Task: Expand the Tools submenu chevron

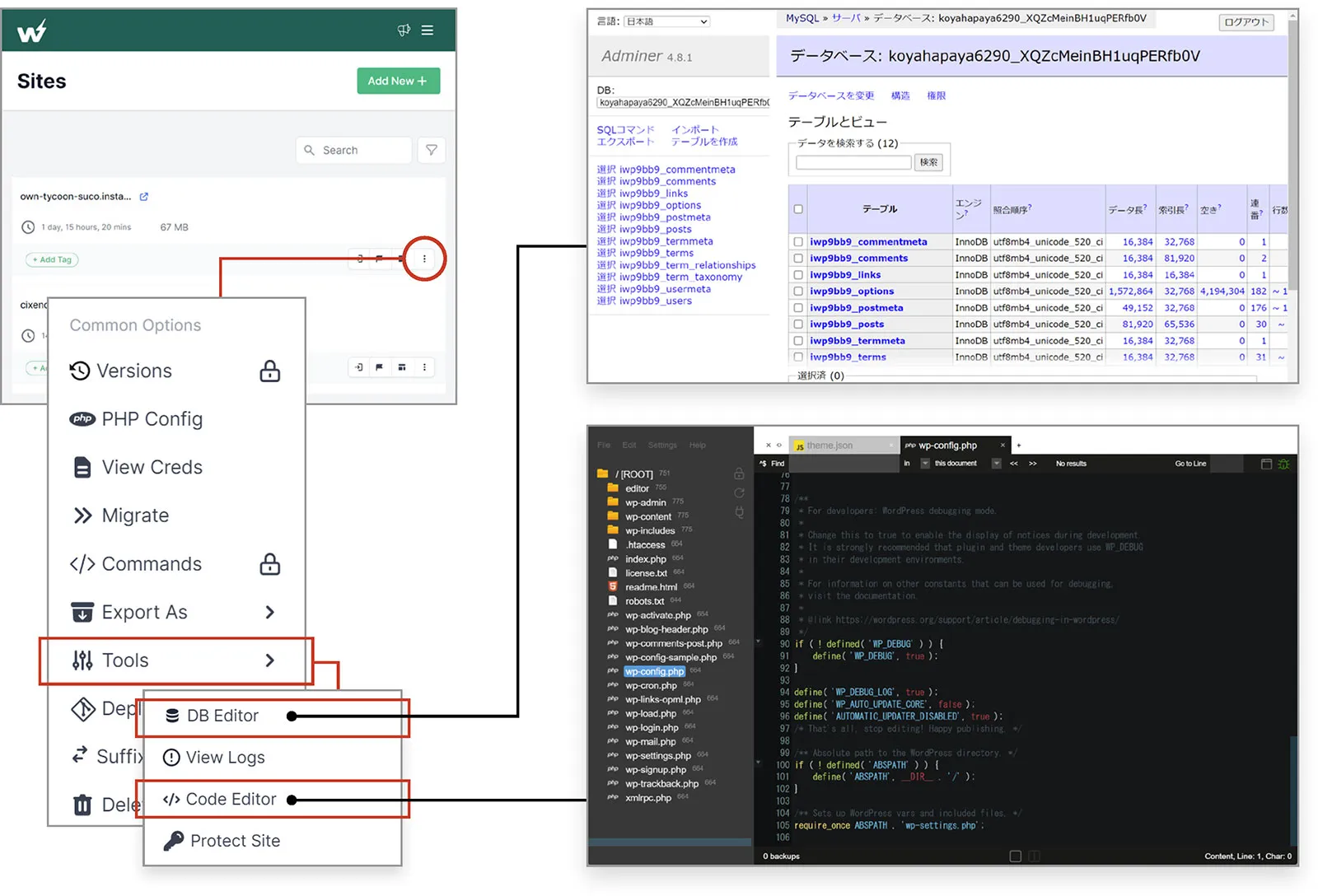Action: pyautogui.click(x=269, y=660)
